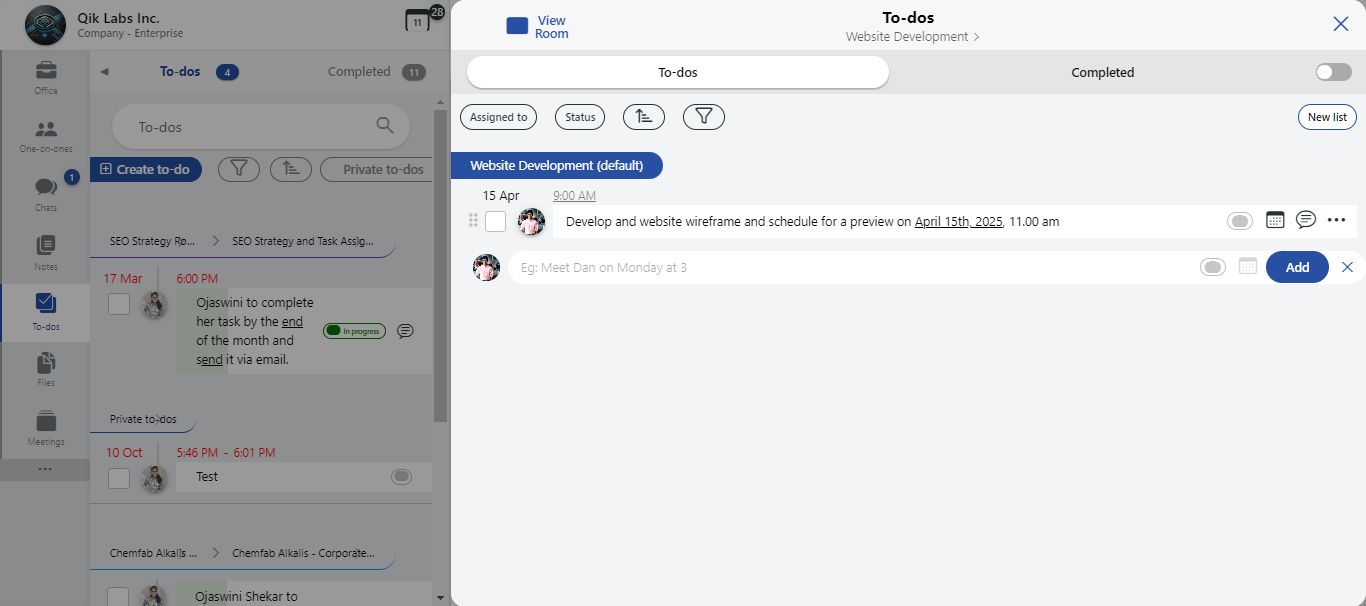Check the wireframe preview to-do checkbox

495,221
